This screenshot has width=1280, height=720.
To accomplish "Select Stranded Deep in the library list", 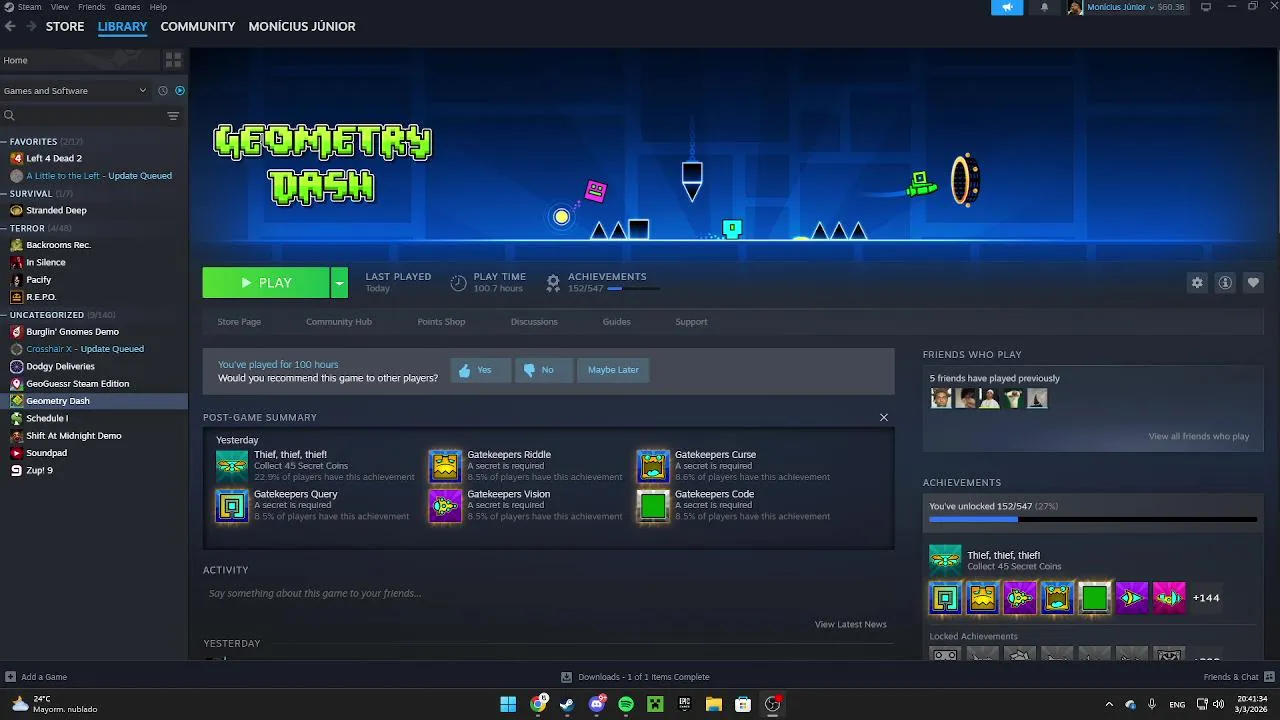I will (x=56, y=210).
